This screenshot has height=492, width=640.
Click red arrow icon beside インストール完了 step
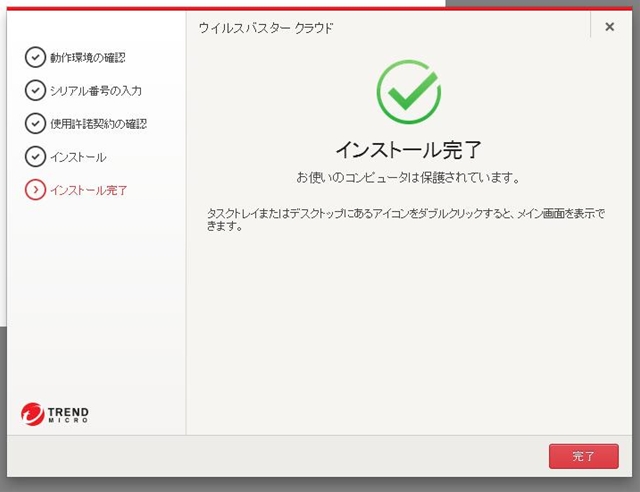35,190
